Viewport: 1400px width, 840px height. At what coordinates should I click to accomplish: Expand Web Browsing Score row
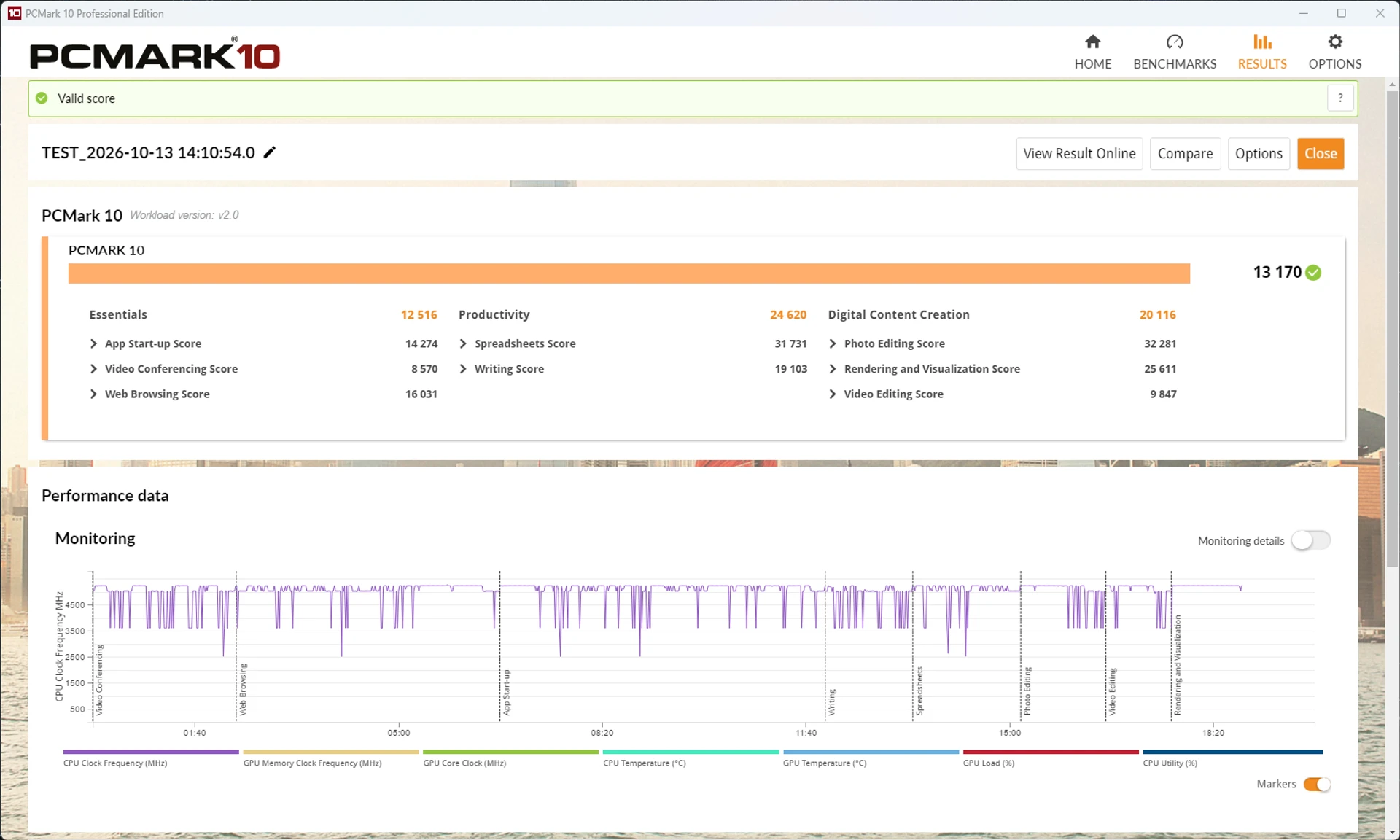[93, 394]
